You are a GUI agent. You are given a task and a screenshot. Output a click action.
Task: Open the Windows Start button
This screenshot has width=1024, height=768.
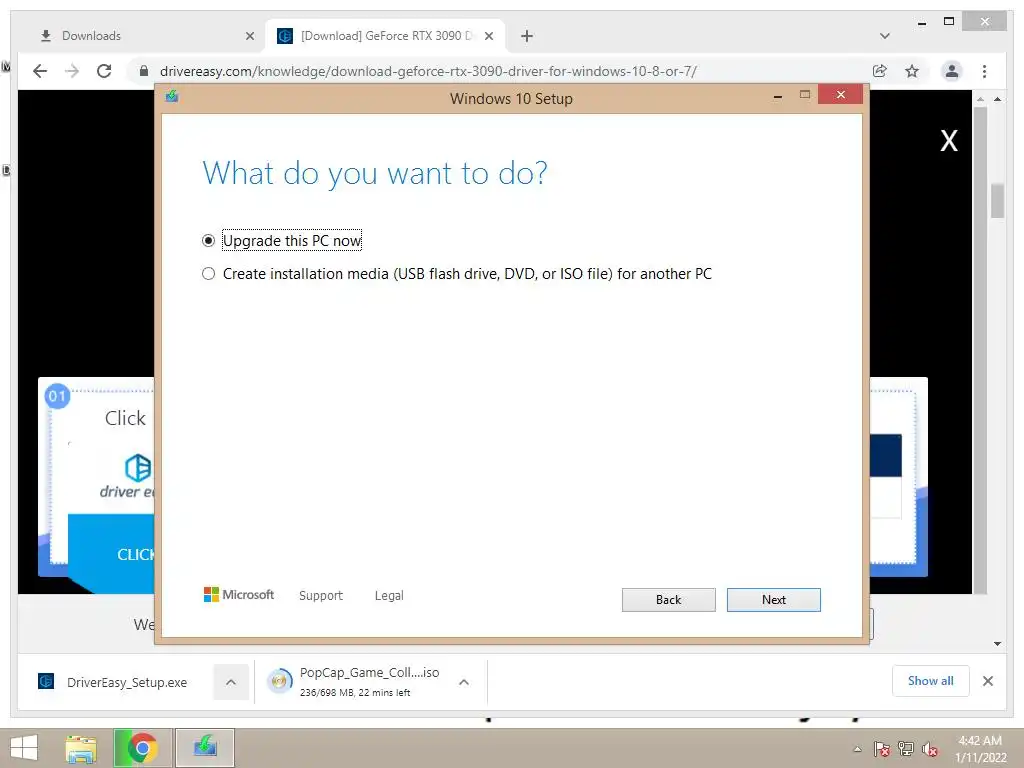[x=24, y=748]
